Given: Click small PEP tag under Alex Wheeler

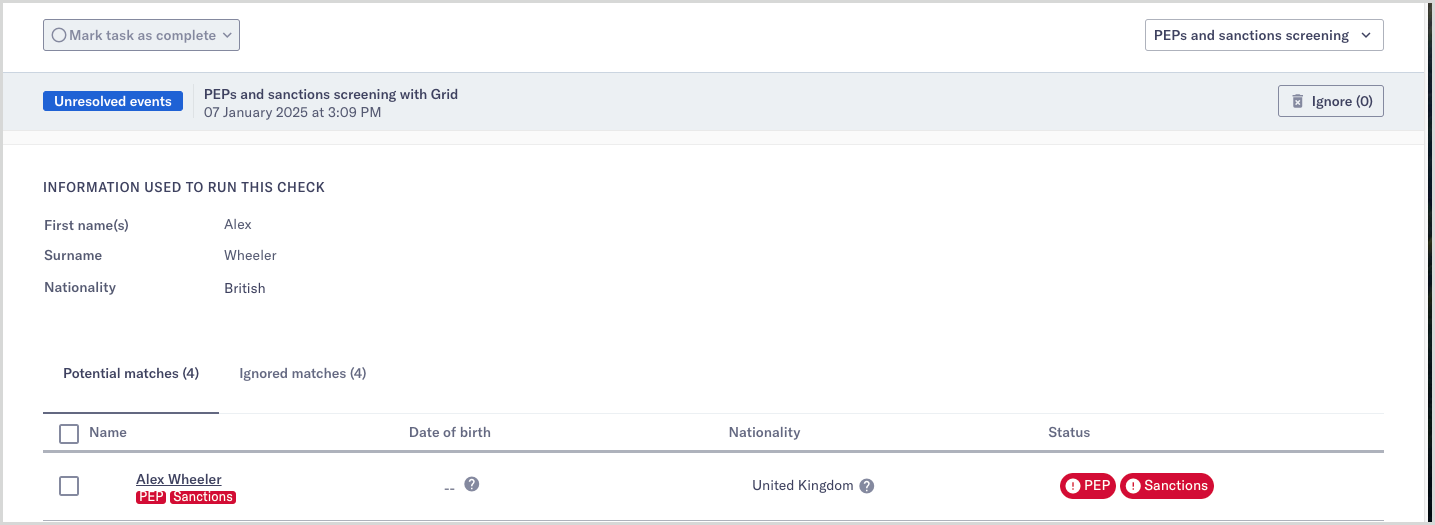Looking at the screenshot, I should 151,497.
